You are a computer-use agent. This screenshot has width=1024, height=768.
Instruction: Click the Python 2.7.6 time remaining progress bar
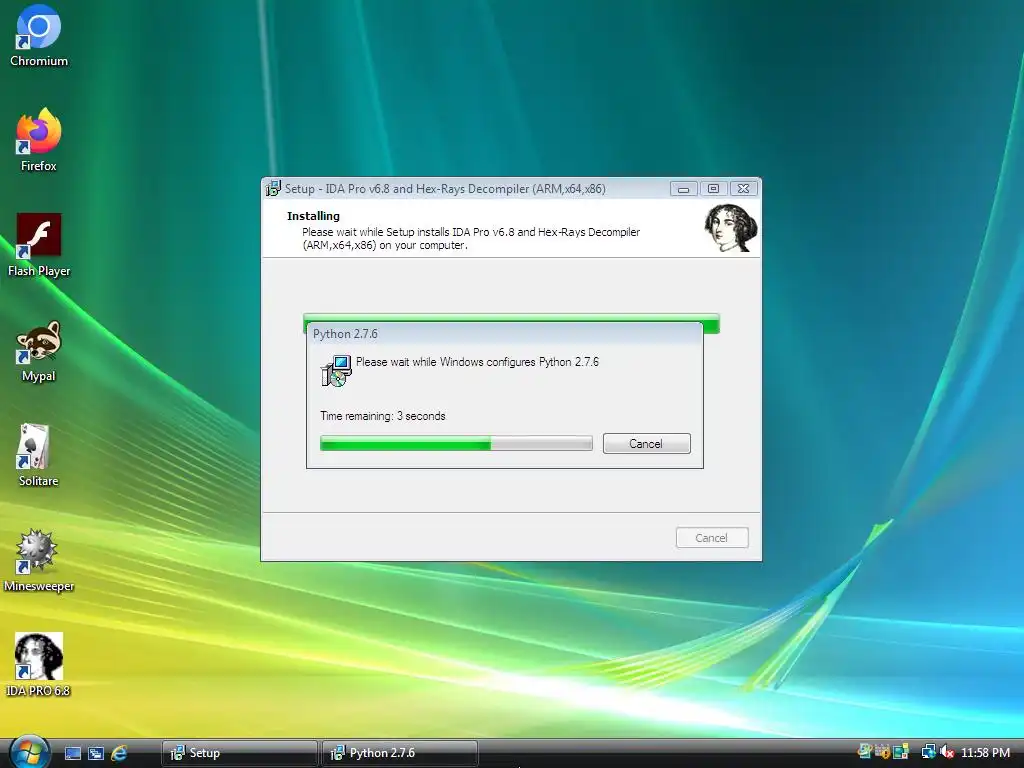pyautogui.click(x=456, y=443)
